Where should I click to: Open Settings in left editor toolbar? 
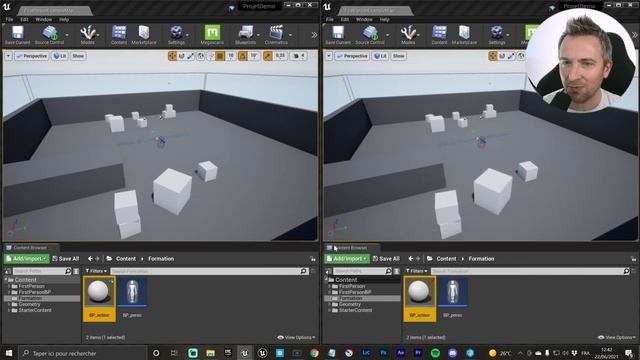176,35
